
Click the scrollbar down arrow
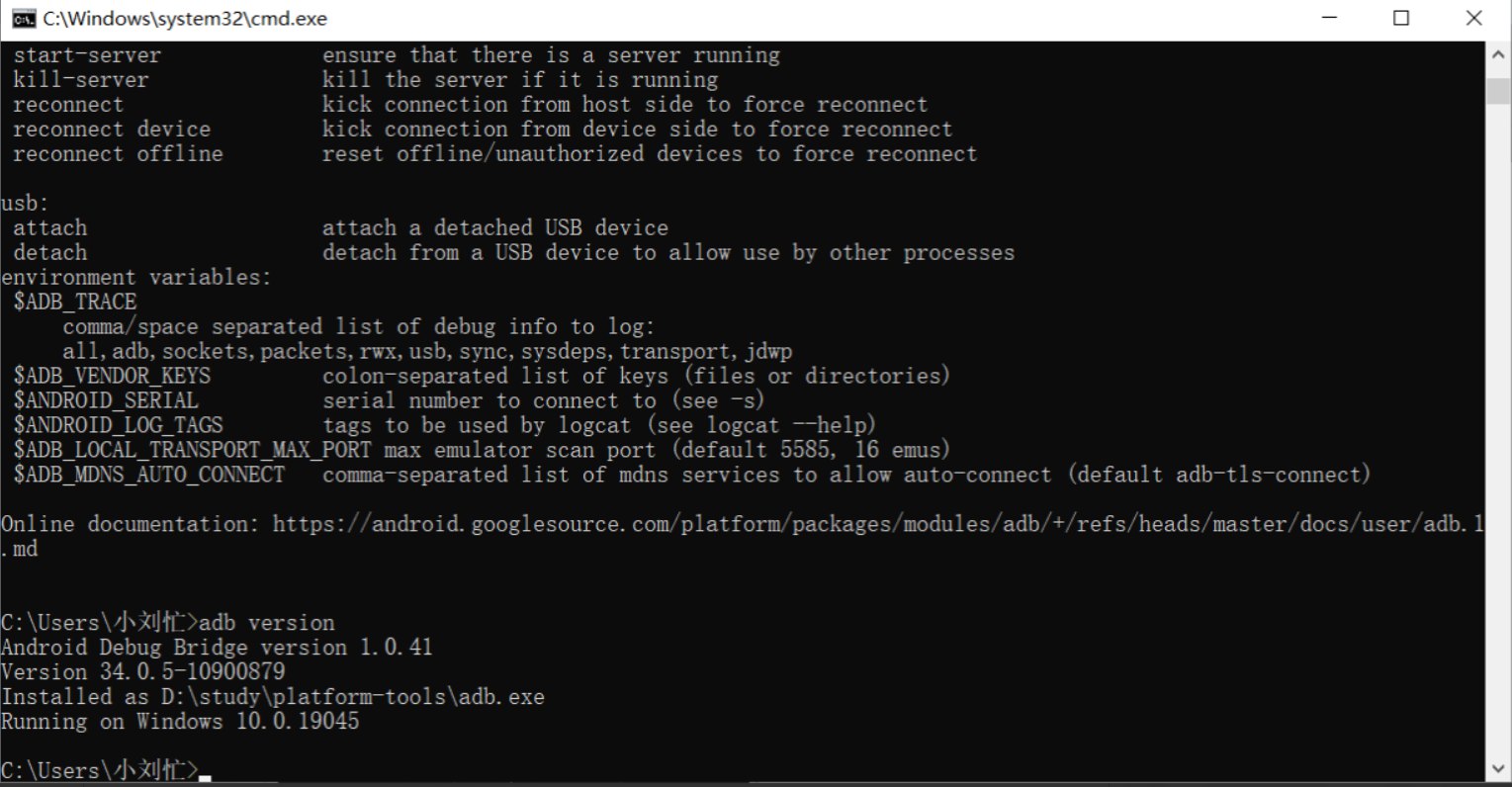pos(1497,768)
